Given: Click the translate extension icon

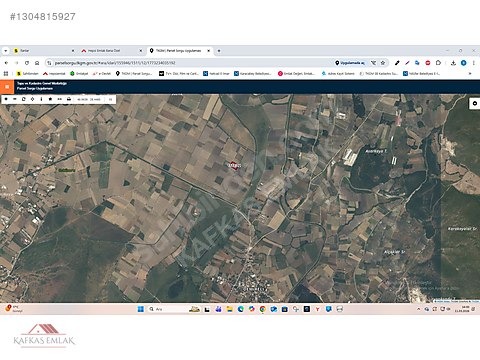Looking at the screenshot, I should point(417,63).
